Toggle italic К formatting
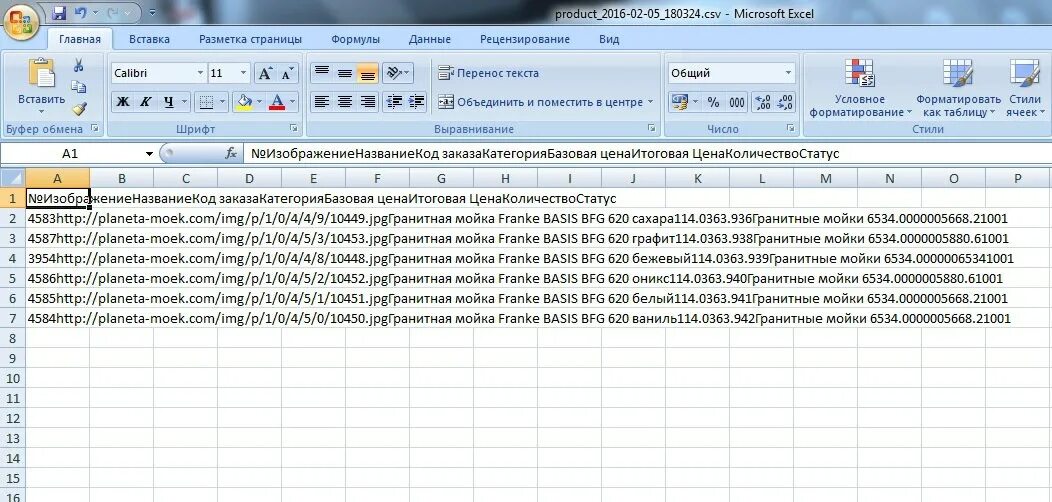 click(x=145, y=102)
